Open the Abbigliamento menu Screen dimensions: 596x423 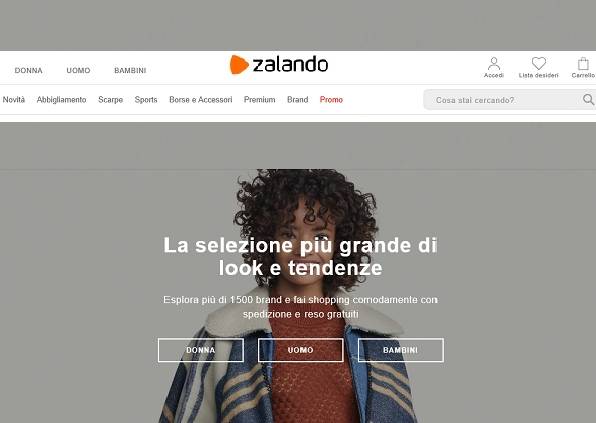62,100
